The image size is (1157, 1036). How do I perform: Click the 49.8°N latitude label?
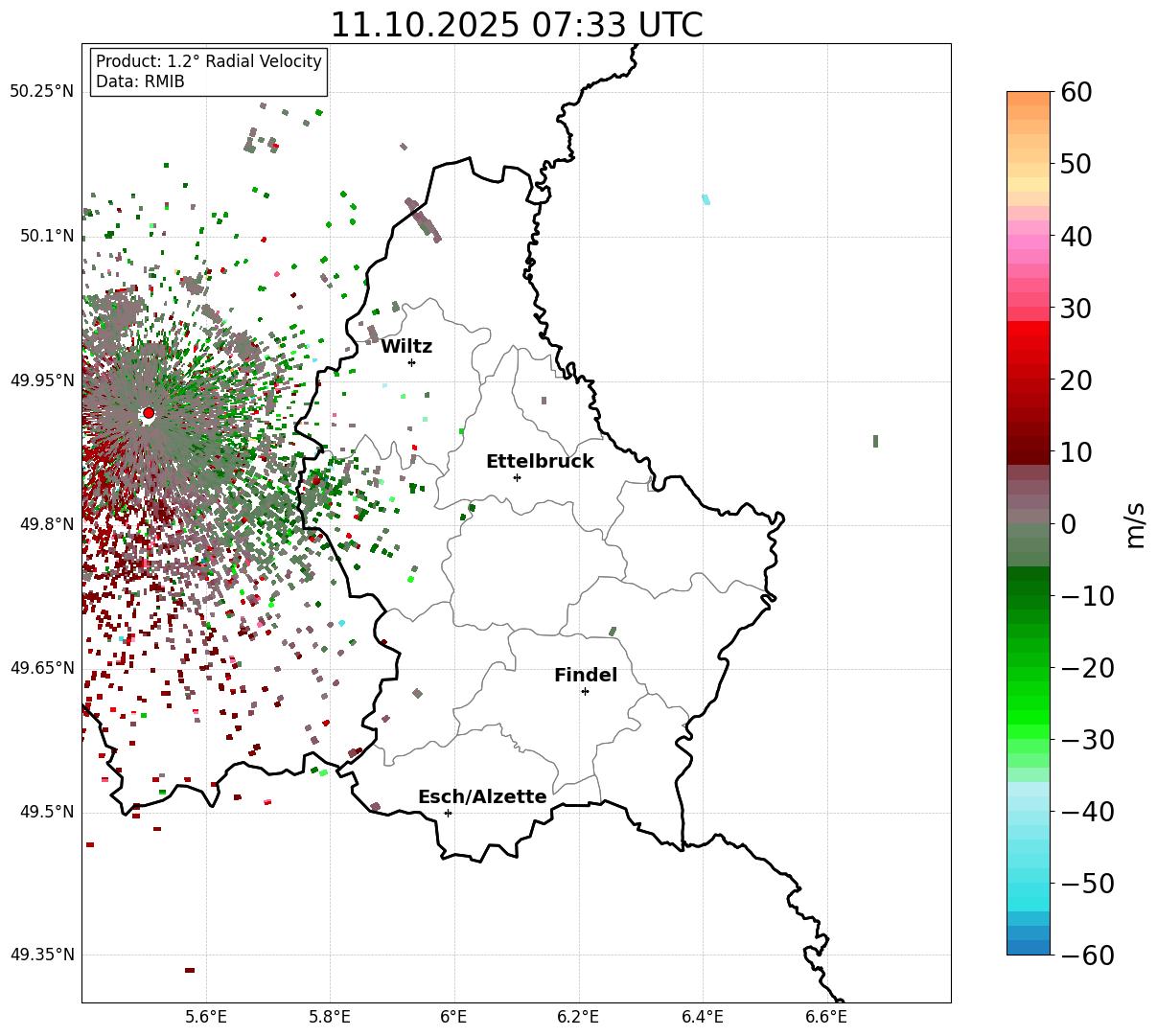pos(46,524)
